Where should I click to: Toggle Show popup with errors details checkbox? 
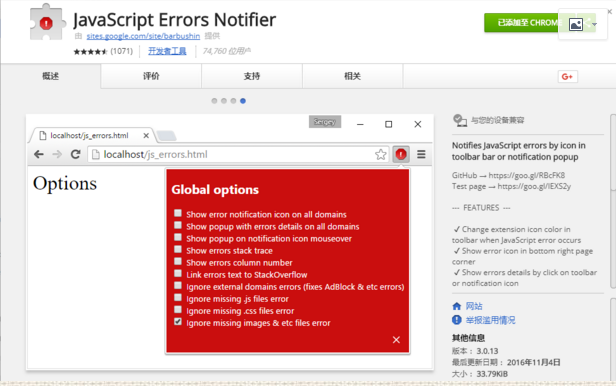178,225
